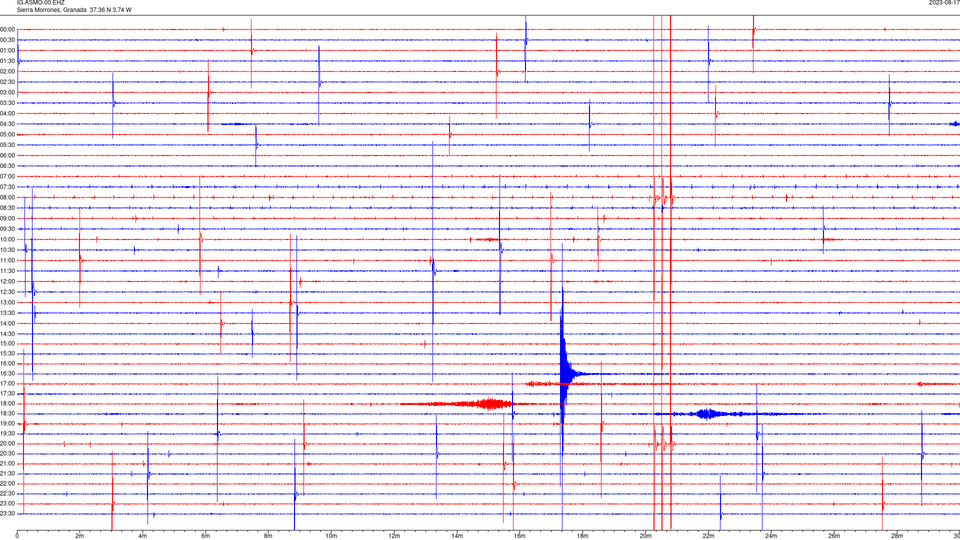Viewport: 960px width, 540px height.
Task: Click the '18:30' time row label
Action: click(8, 413)
